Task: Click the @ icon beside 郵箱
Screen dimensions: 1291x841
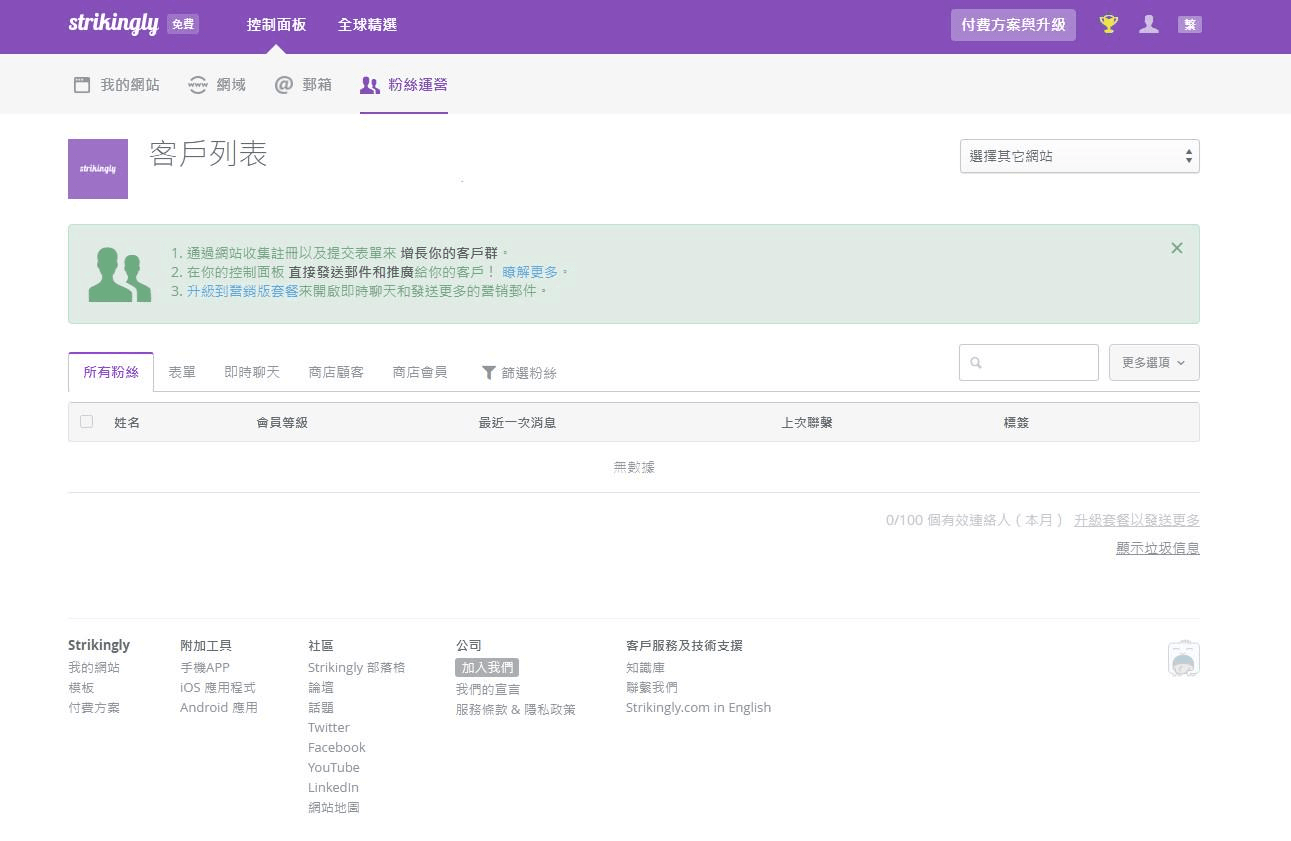Action: tap(283, 84)
